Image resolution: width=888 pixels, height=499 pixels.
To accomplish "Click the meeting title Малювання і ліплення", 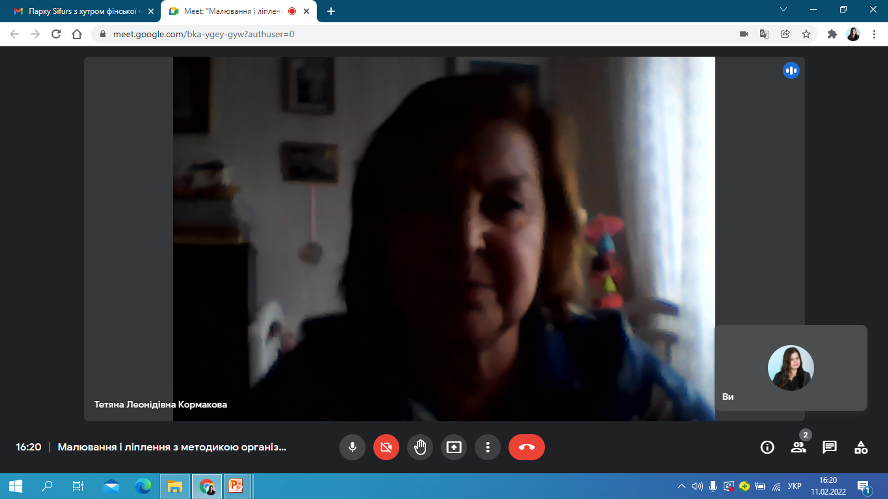I will [172, 447].
